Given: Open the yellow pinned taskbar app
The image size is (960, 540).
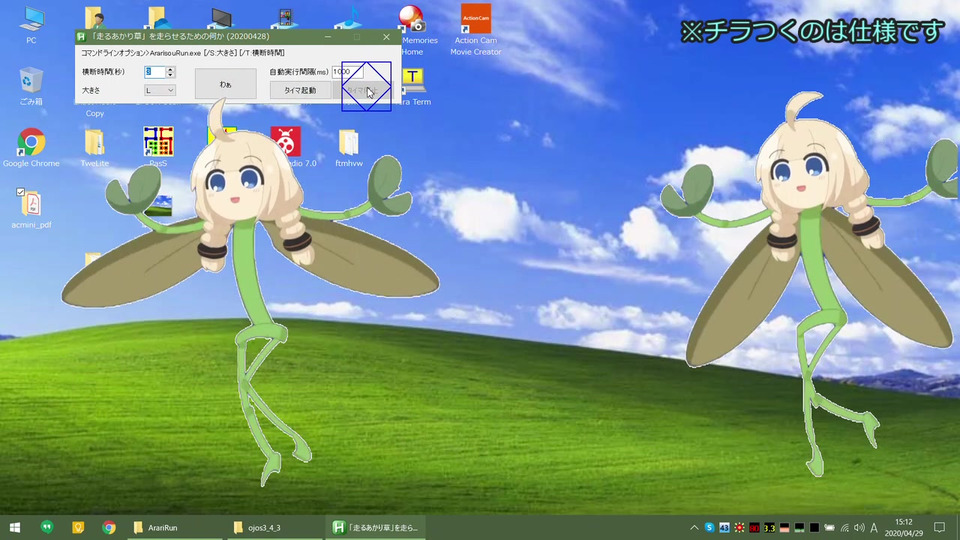Looking at the screenshot, I should (78, 527).
